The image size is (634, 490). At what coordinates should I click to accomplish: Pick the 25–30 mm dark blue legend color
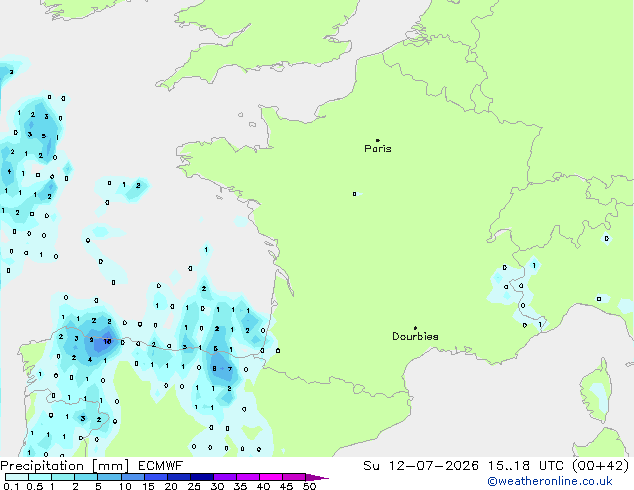pyautogui.click(x=202, y=477)
